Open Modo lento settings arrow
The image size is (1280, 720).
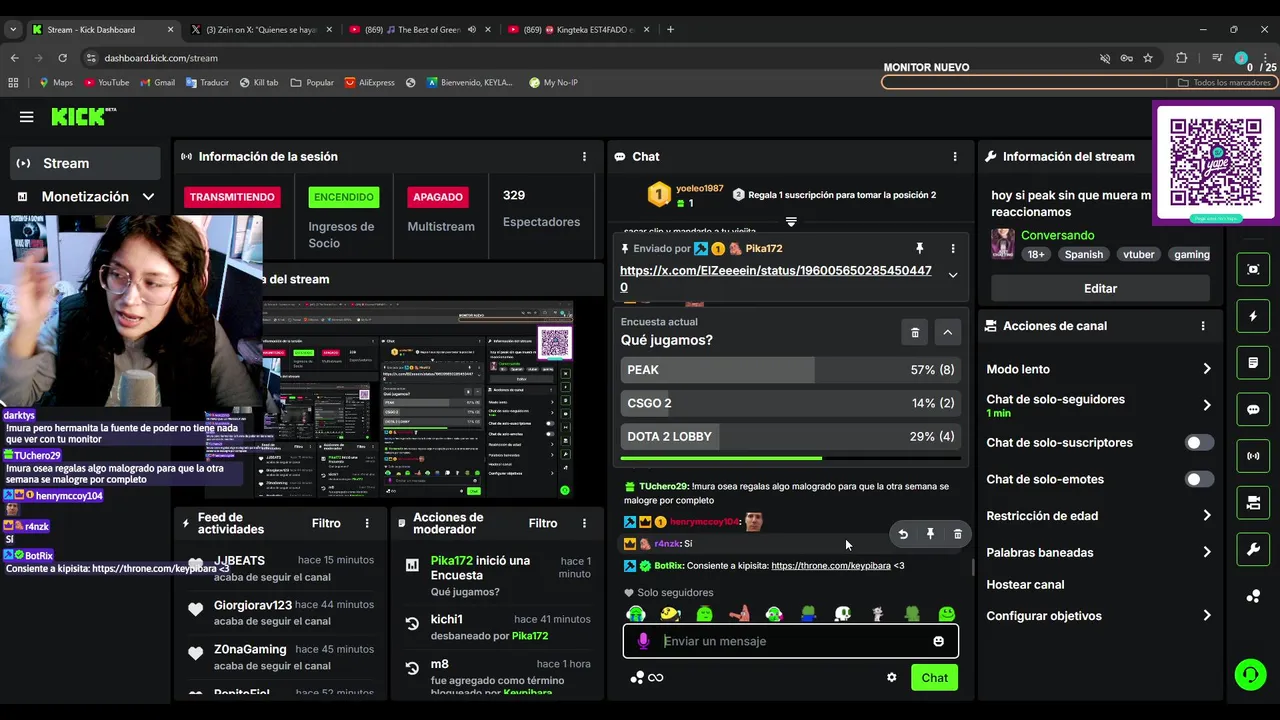click(x=1206, y=369)
